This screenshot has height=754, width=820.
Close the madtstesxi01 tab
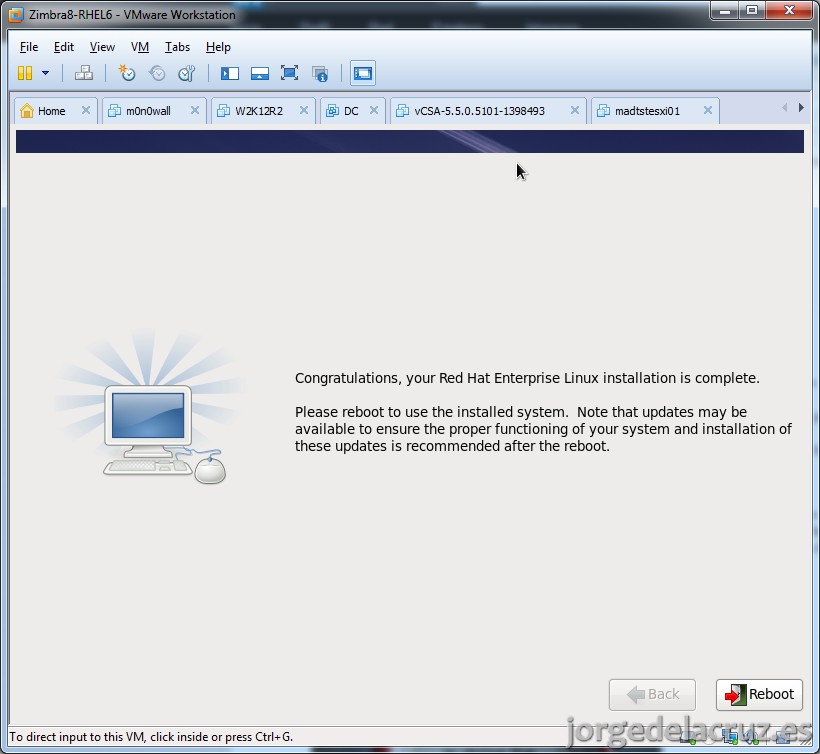(x=708, y=110)
